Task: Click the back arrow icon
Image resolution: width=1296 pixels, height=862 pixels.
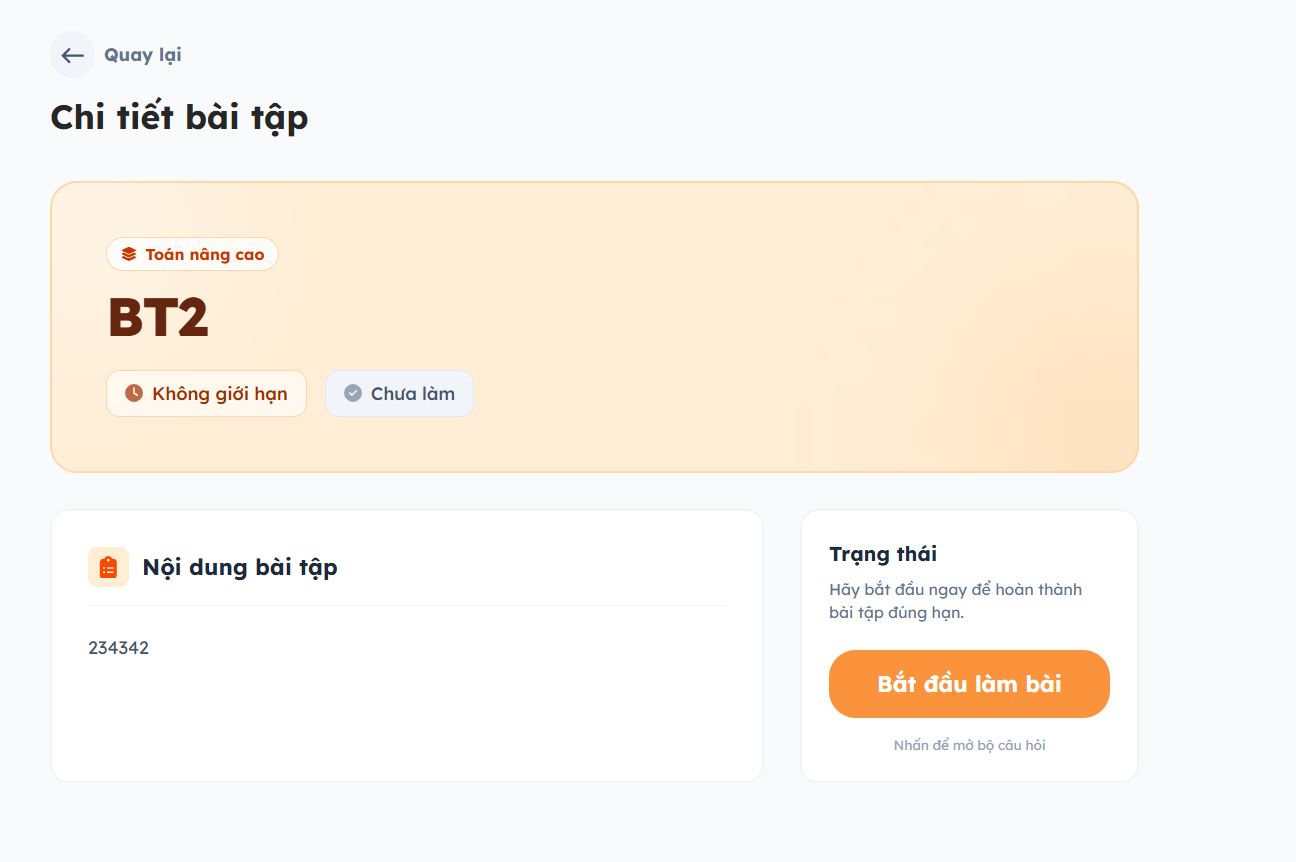Action: pos(72,55)
